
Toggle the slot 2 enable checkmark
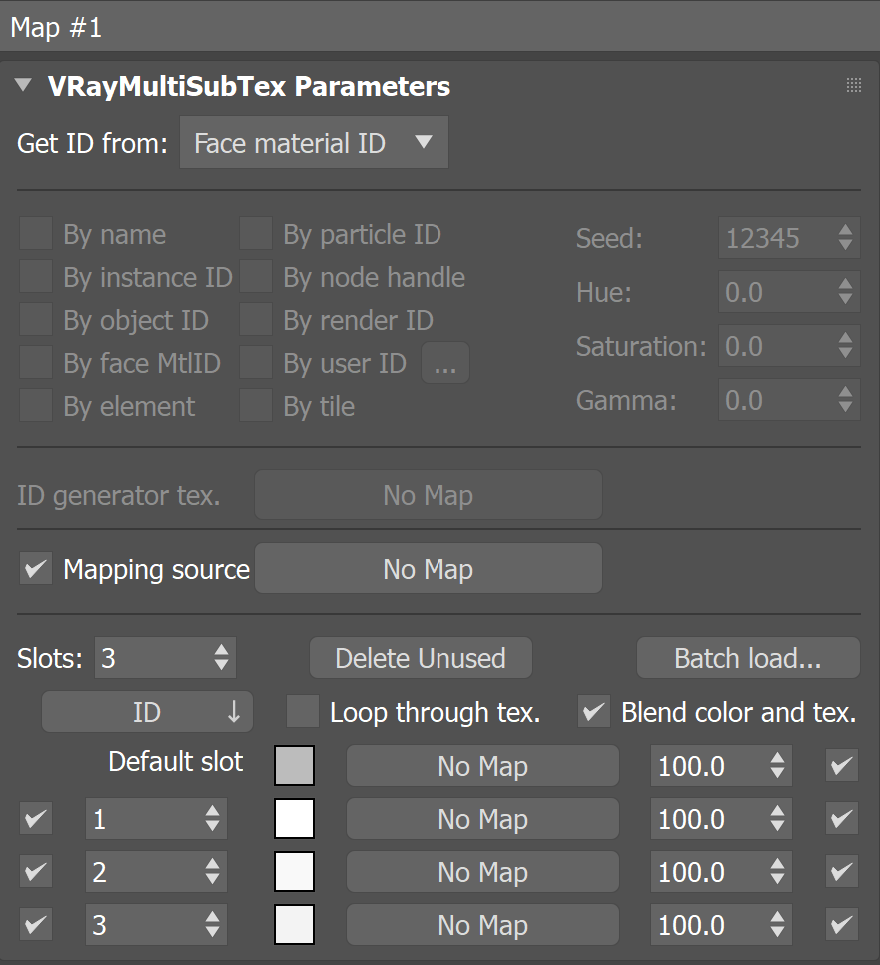(36, 871)
